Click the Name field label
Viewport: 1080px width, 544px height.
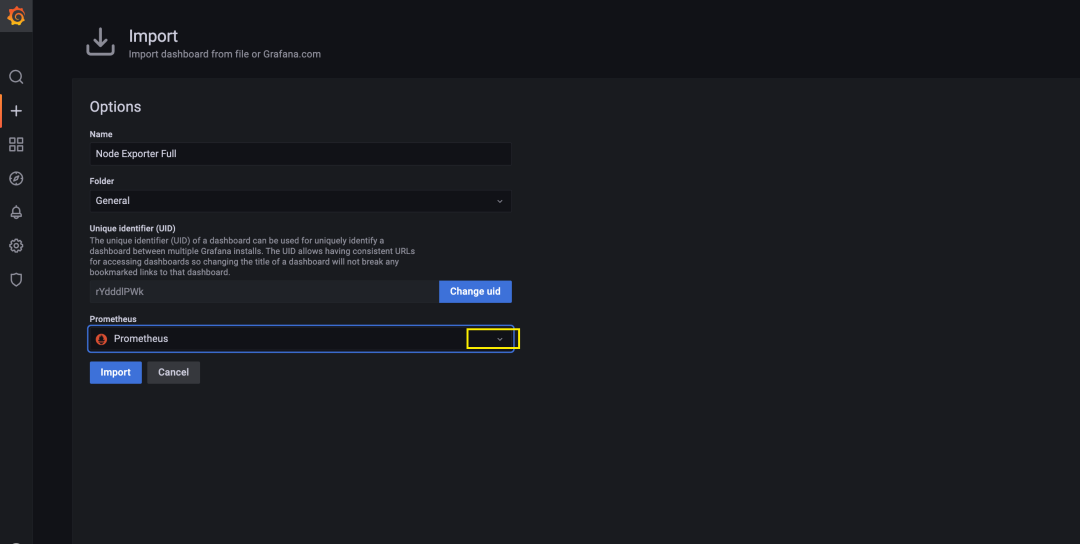pyautogui.click(x=101, y=134)
